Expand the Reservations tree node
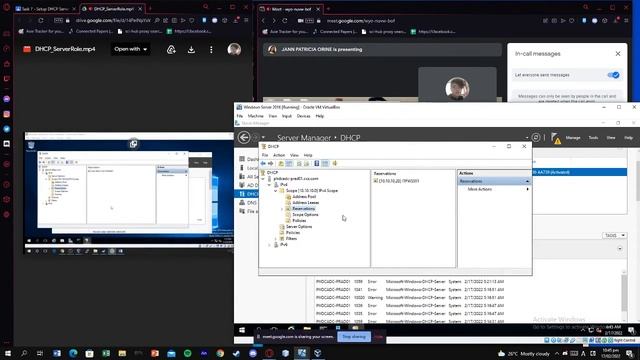Image resolution: width=640 pixels, height=360 pixels. pyautogui.click(x=282, y=209)
